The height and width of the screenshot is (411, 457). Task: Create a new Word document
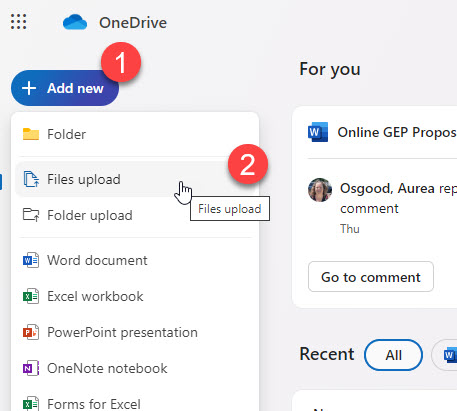click(x=135, y=260)
